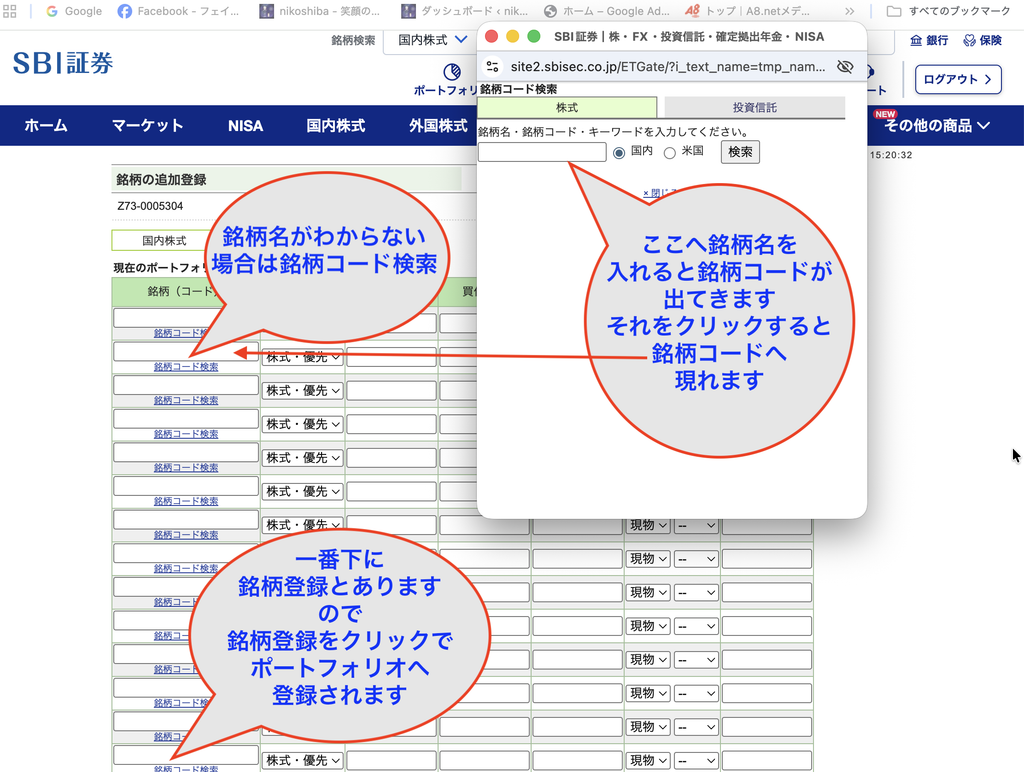Click the Z73-0005304 account number text
Image resolution: width=1024 pixels, height=772 pixels.
150,206
